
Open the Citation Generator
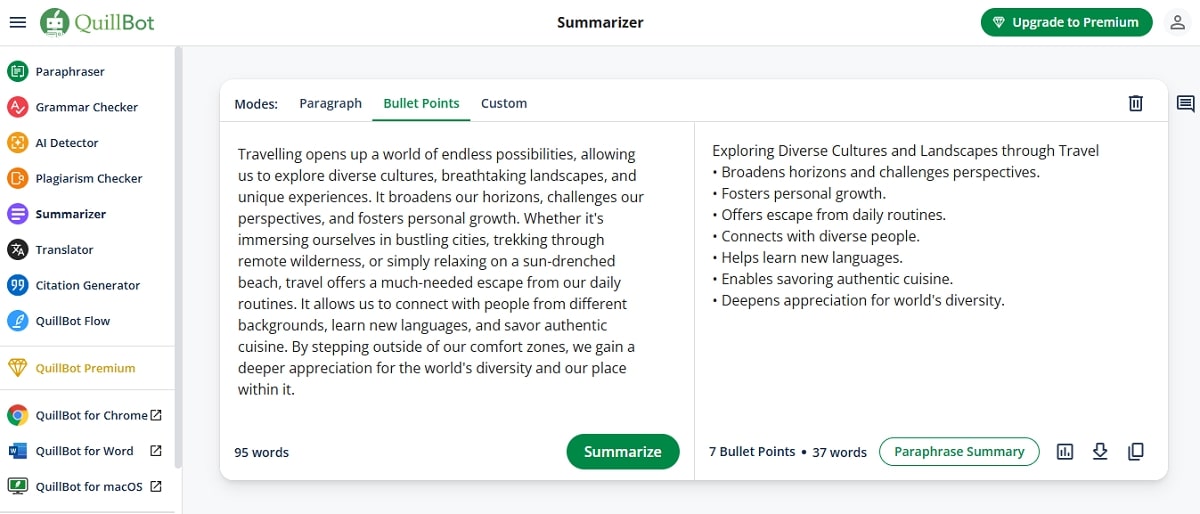point(88,285)
